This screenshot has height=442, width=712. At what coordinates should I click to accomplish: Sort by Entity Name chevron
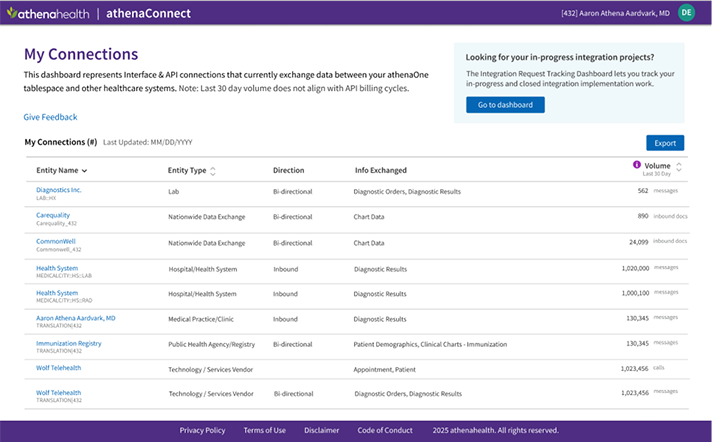click(x=84, y=171)
